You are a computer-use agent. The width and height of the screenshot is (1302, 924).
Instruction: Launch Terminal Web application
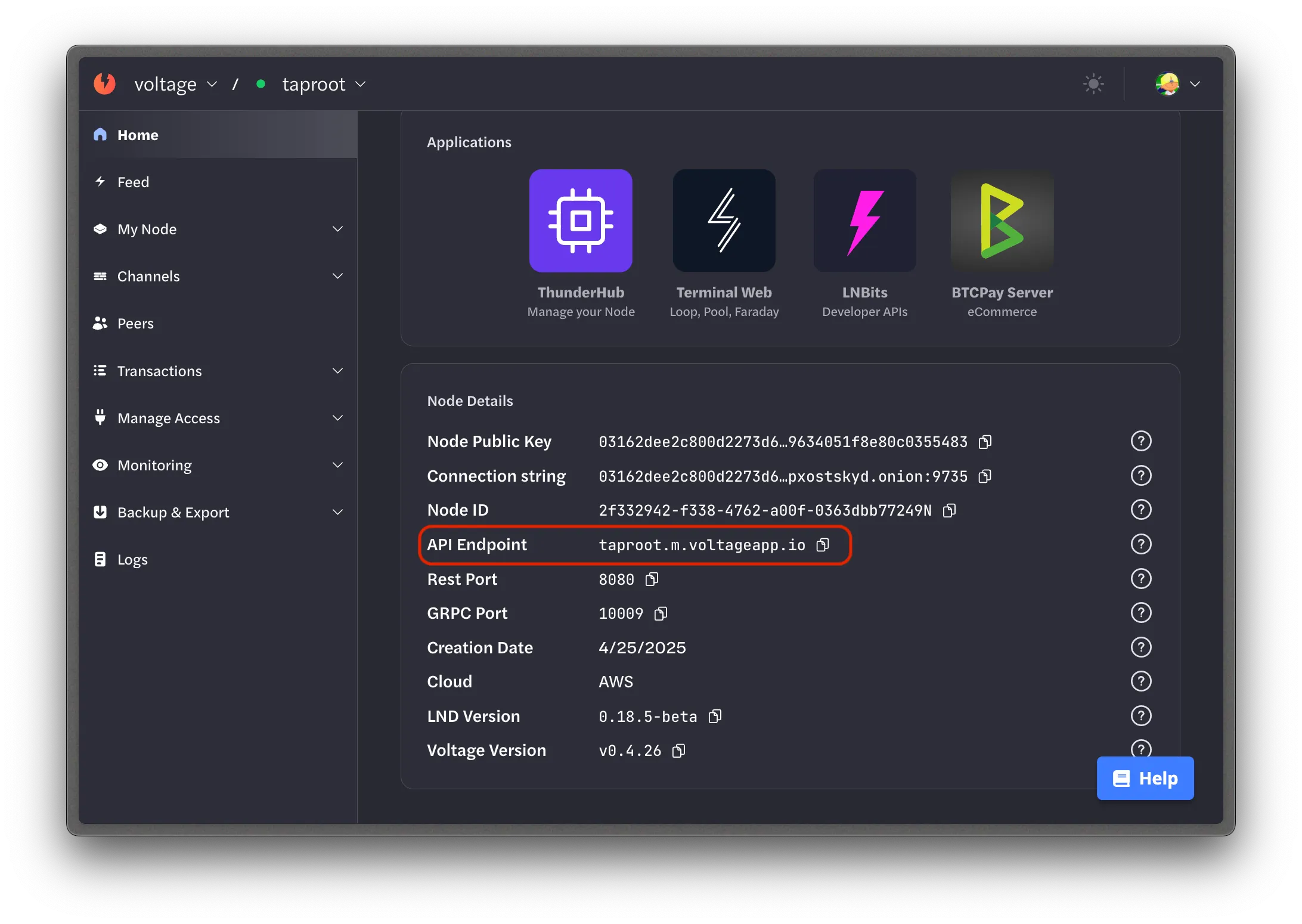pos(723,221)
